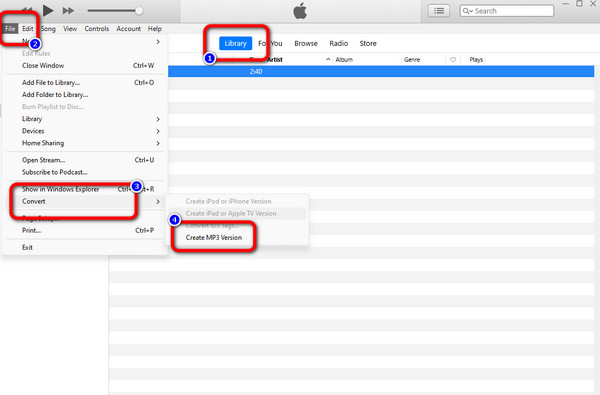This screenshot has width=600, height=395.
Task: Switch to the Store tab
Action: click(368, 43)
